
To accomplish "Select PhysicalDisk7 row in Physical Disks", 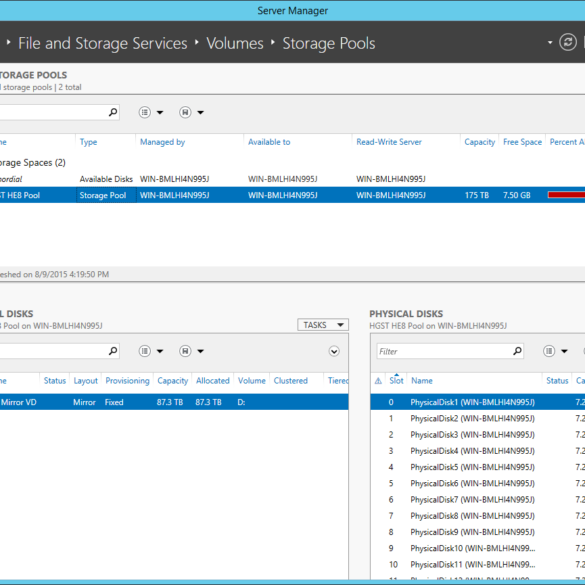I will [478, 500].
